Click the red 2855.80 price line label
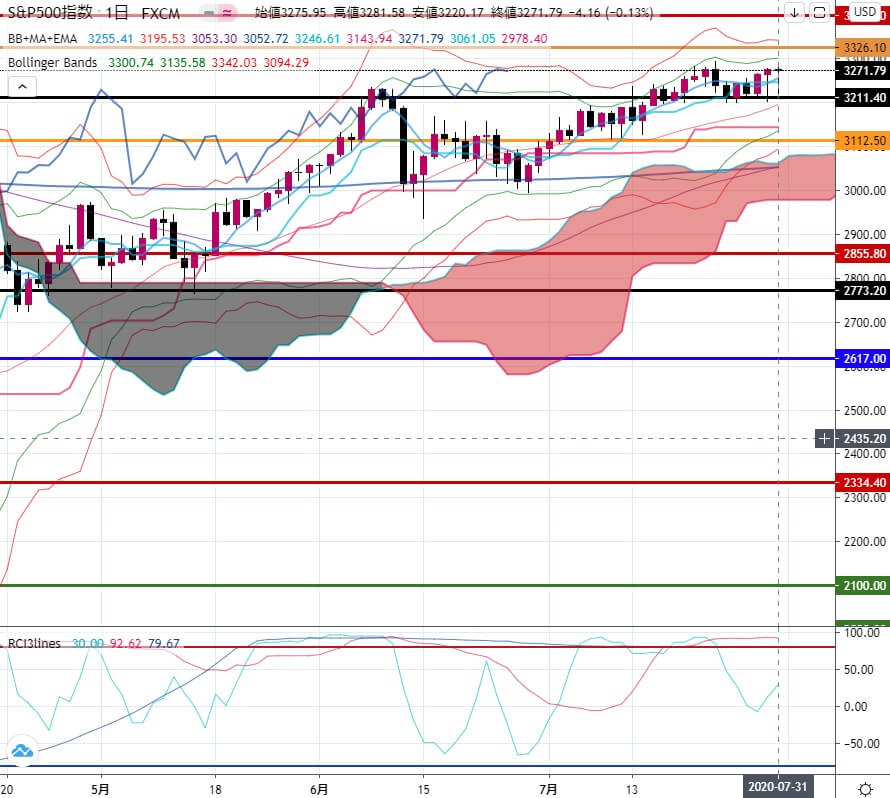Viewport: 890px width, 798px height. pos(863,254)
